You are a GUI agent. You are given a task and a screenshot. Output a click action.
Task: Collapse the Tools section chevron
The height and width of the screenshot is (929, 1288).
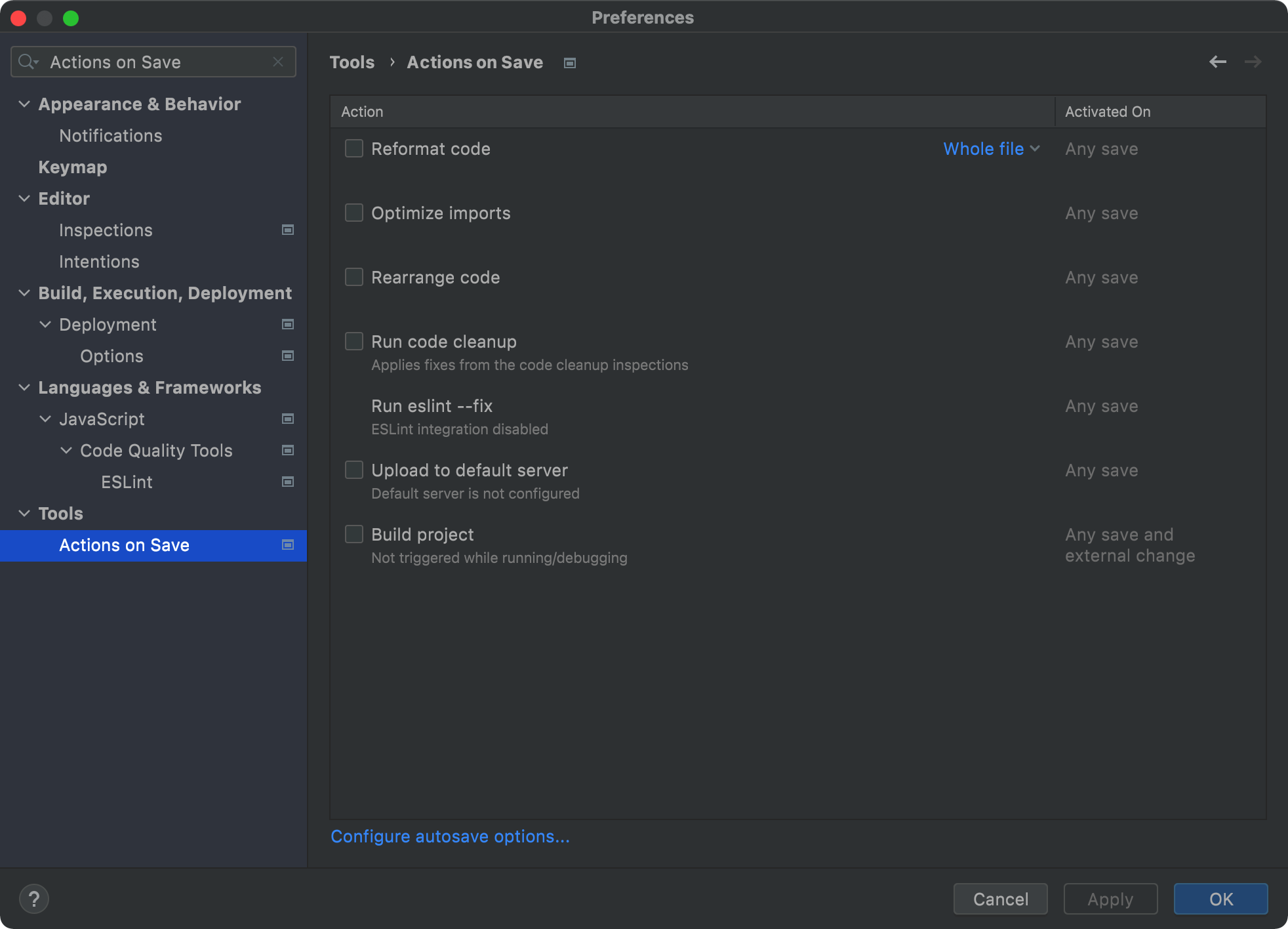(24, 513)
